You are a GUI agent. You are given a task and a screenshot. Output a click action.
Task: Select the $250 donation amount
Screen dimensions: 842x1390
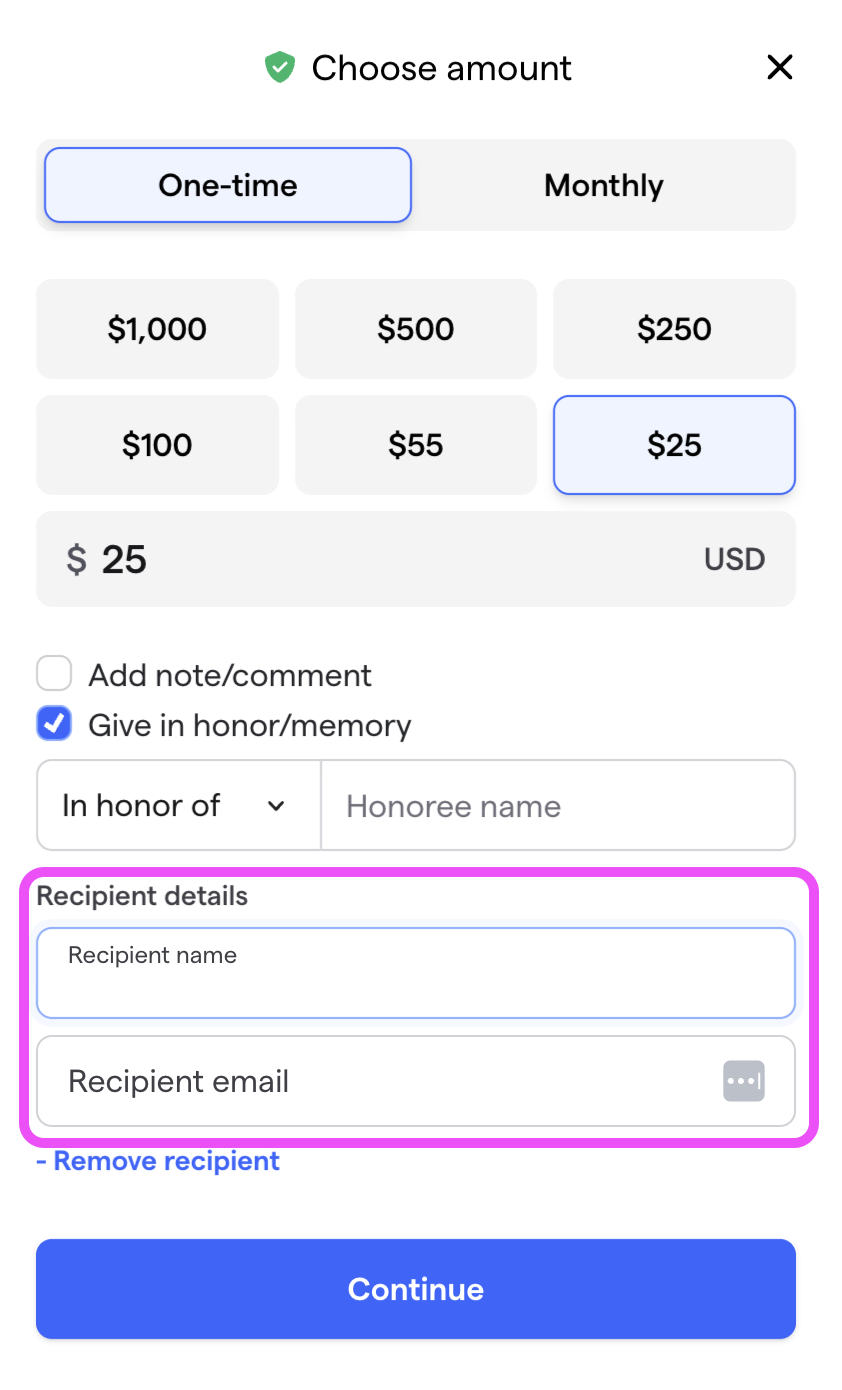click(x=675, y=329)
